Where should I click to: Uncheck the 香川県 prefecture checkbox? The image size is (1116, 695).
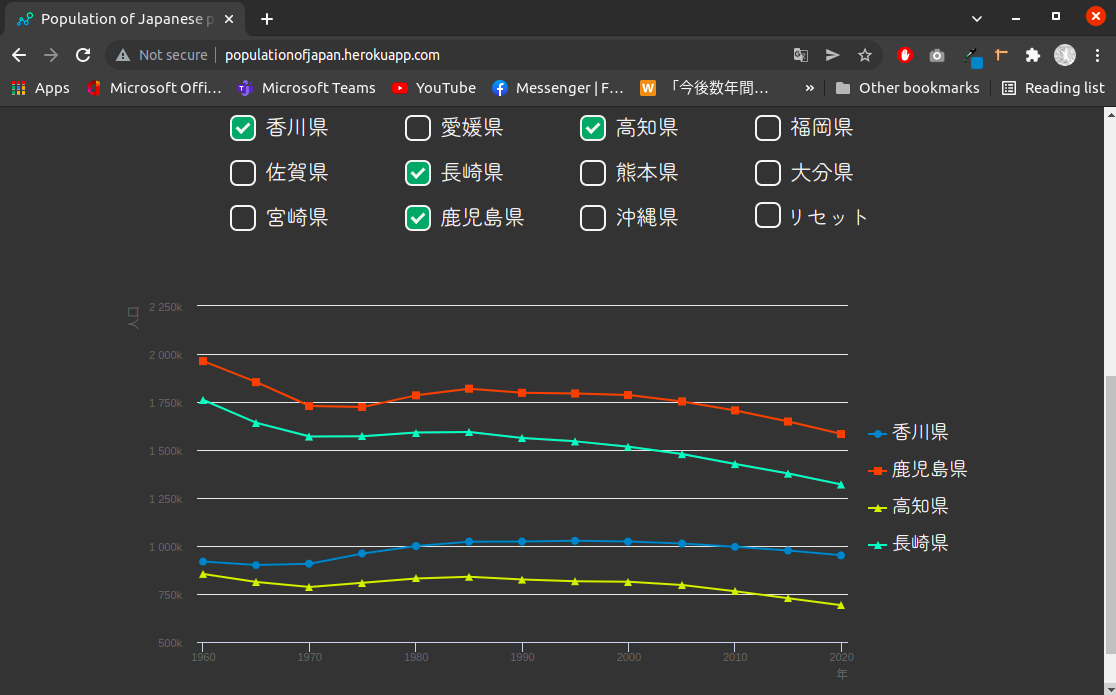tap(242, 128)
